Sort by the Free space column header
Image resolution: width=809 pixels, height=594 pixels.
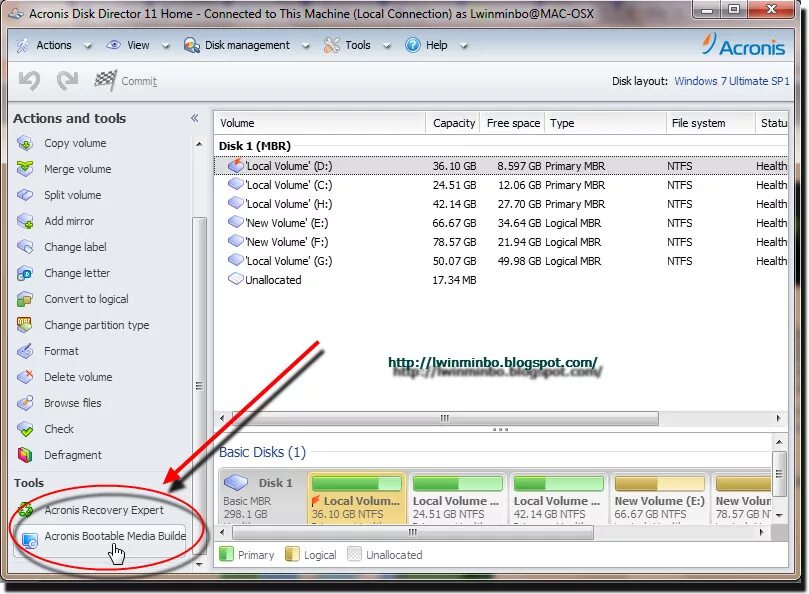513,123
